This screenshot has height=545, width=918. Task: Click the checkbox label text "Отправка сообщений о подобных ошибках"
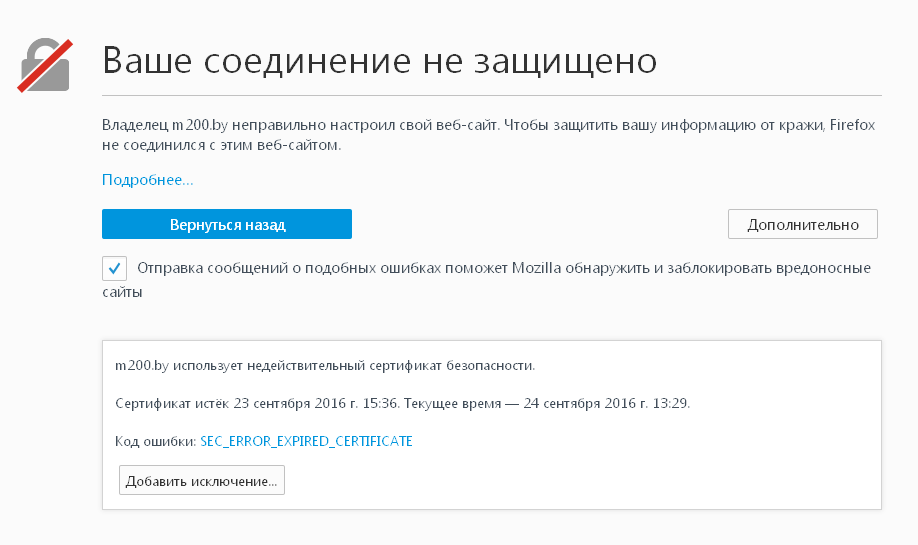point(289,268)
